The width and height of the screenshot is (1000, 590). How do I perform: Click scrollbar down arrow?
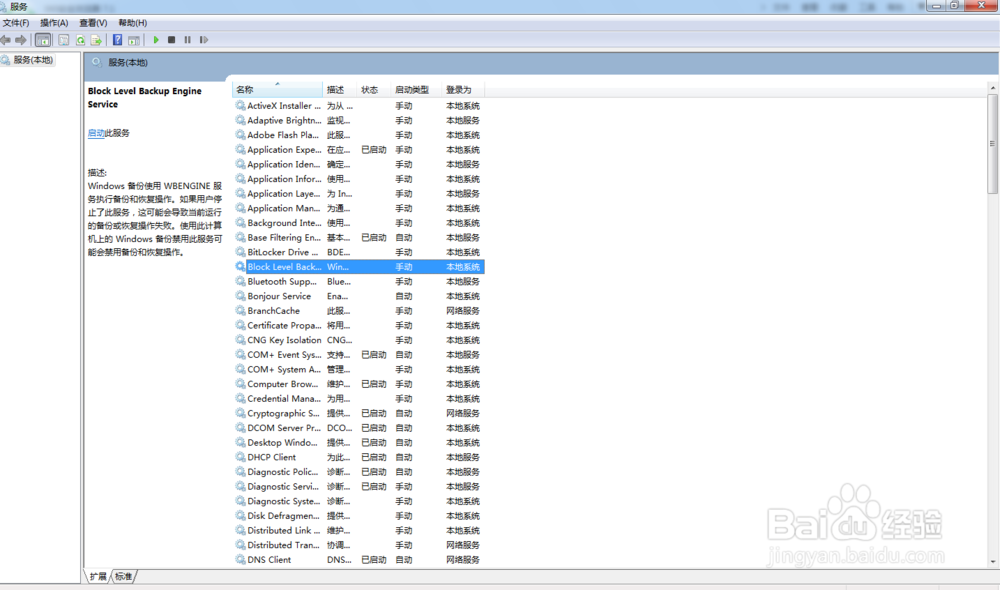click(992, 562)
